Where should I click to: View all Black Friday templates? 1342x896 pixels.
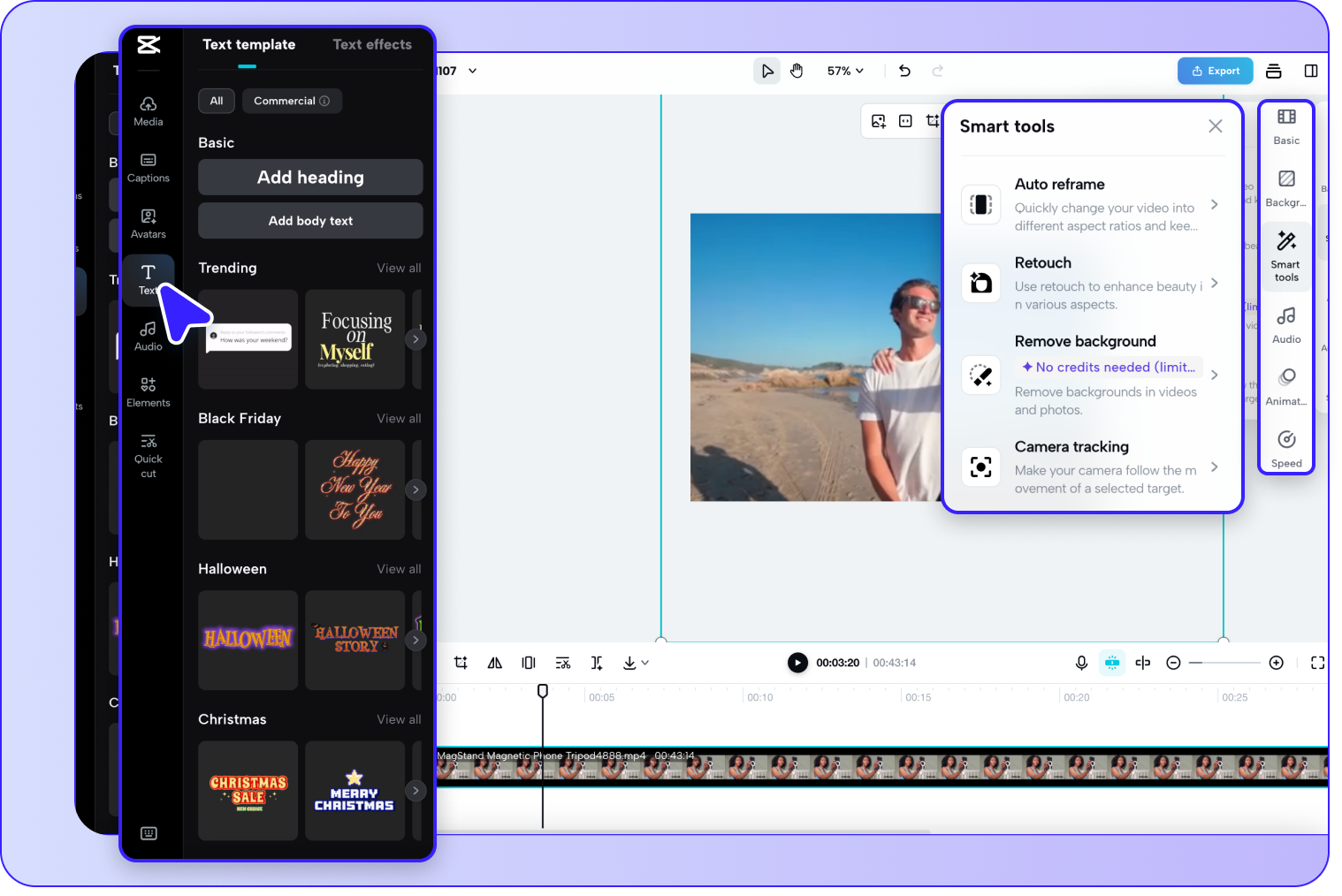pyautogui.click(x=399, y=419)
